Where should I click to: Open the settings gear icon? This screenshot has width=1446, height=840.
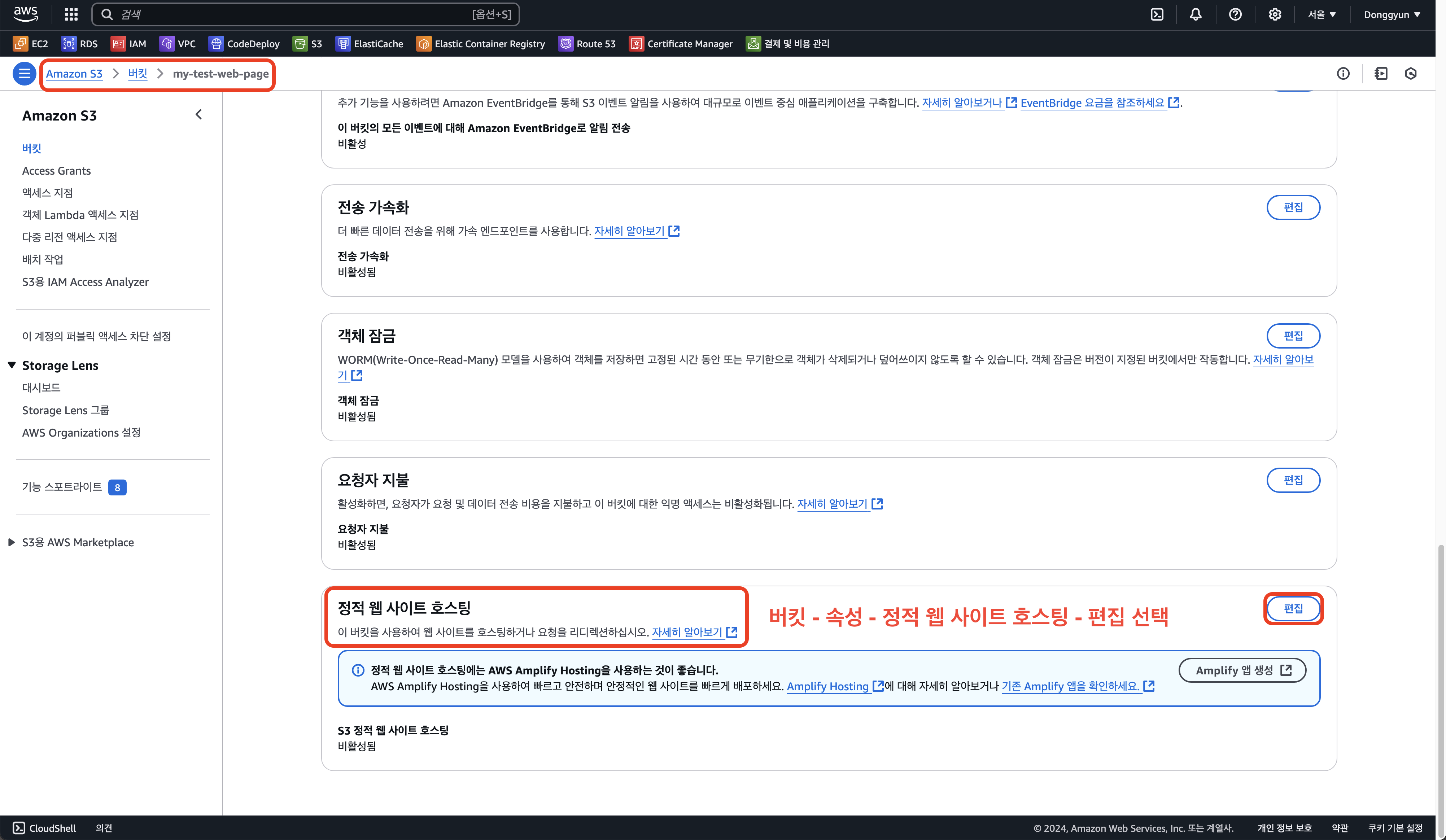click(x=1275, y=14)
